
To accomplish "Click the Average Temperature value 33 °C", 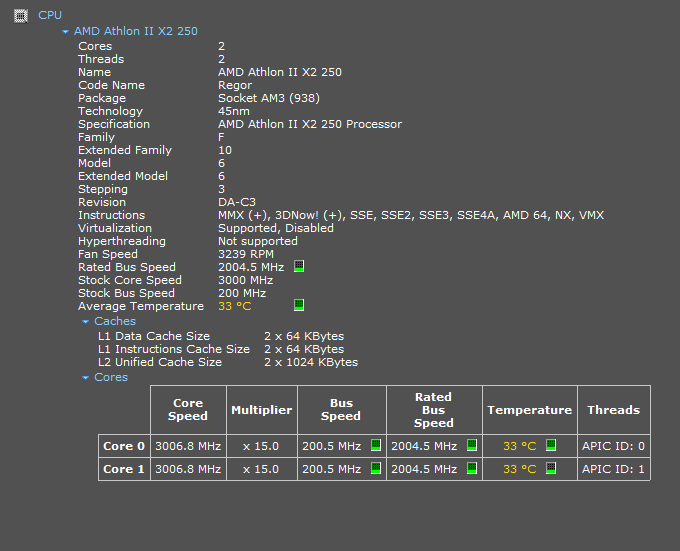I will point(235,306).
